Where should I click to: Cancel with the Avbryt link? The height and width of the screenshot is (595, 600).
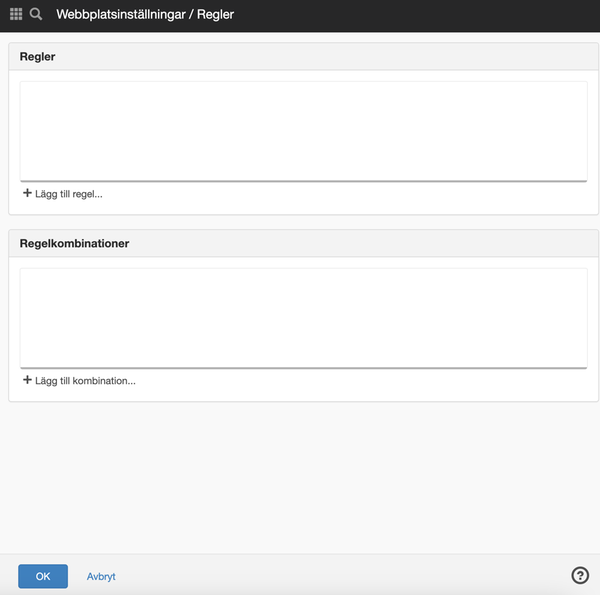click(101, 576)
